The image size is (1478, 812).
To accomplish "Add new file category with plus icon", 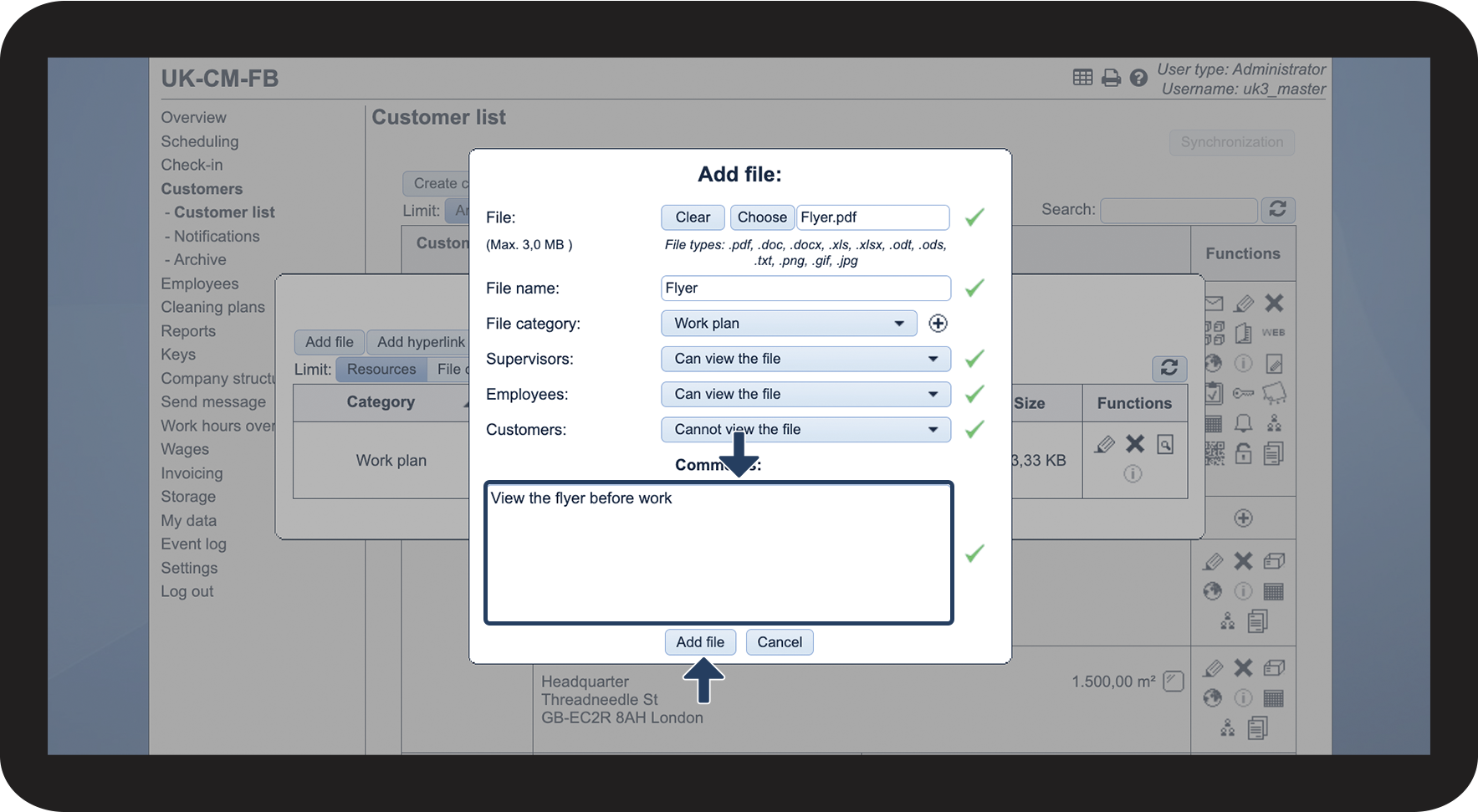I will 938,324.
